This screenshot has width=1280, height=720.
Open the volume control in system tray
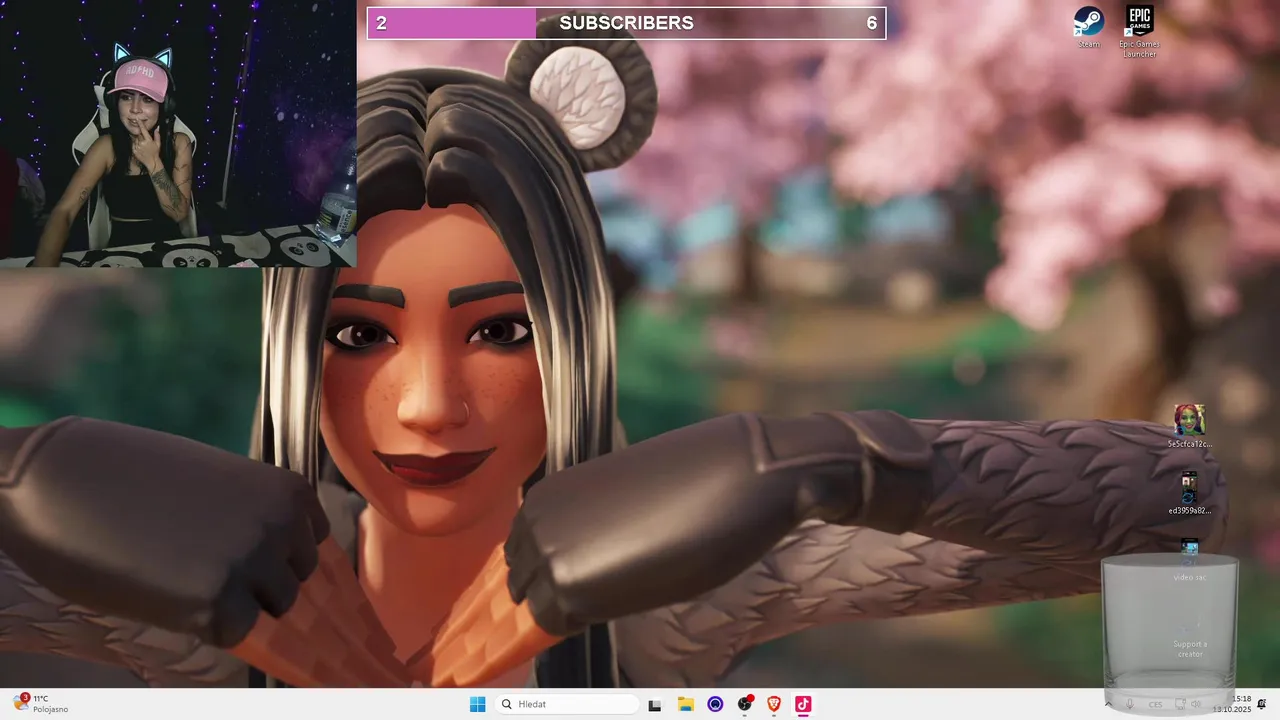pos(1196,704)
